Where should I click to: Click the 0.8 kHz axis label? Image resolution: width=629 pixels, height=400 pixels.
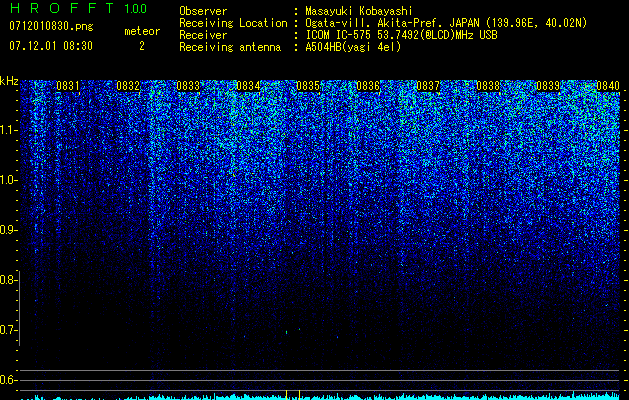[x=8, y=280]
